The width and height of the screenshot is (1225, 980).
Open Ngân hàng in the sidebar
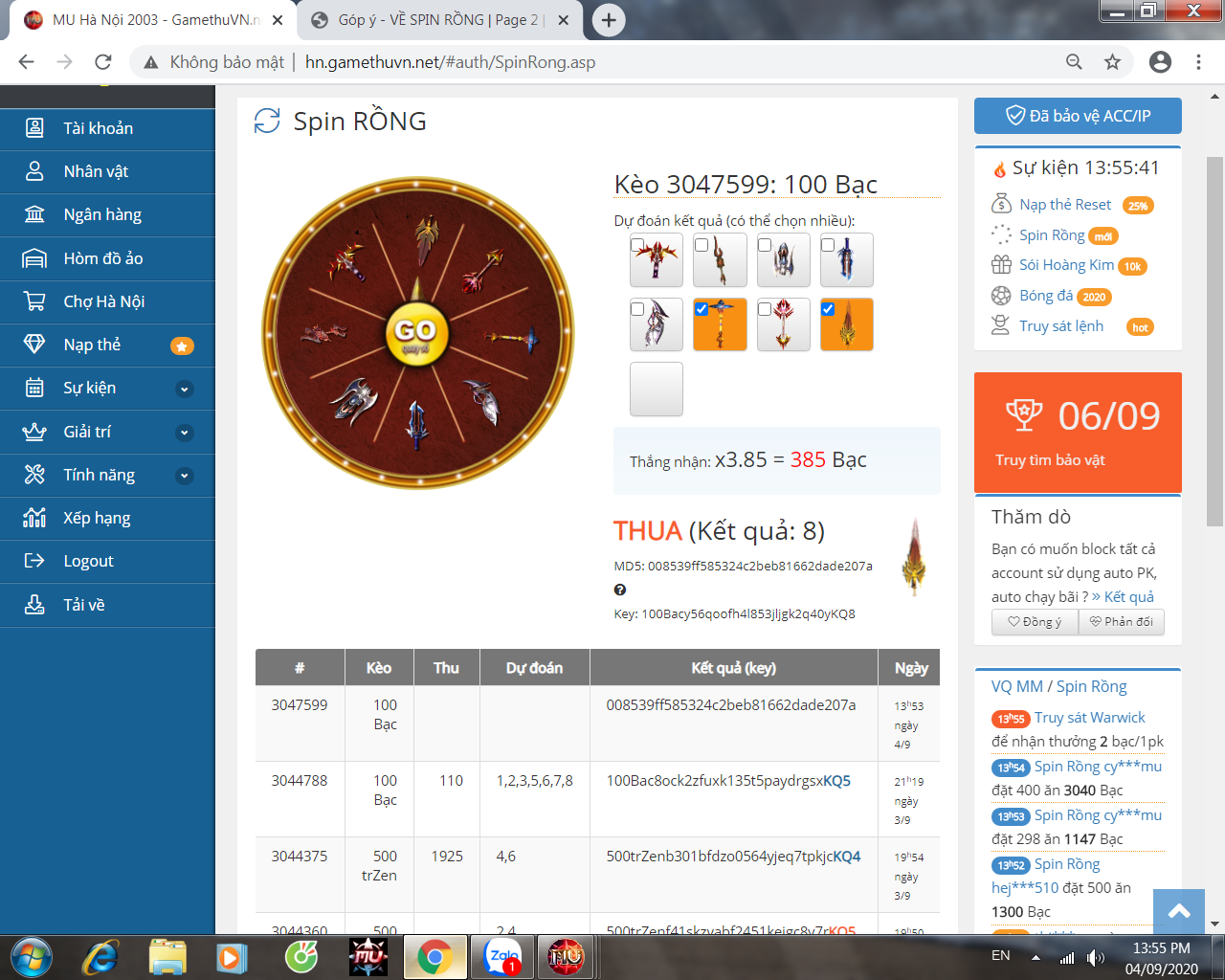click(x=102, y=214)
